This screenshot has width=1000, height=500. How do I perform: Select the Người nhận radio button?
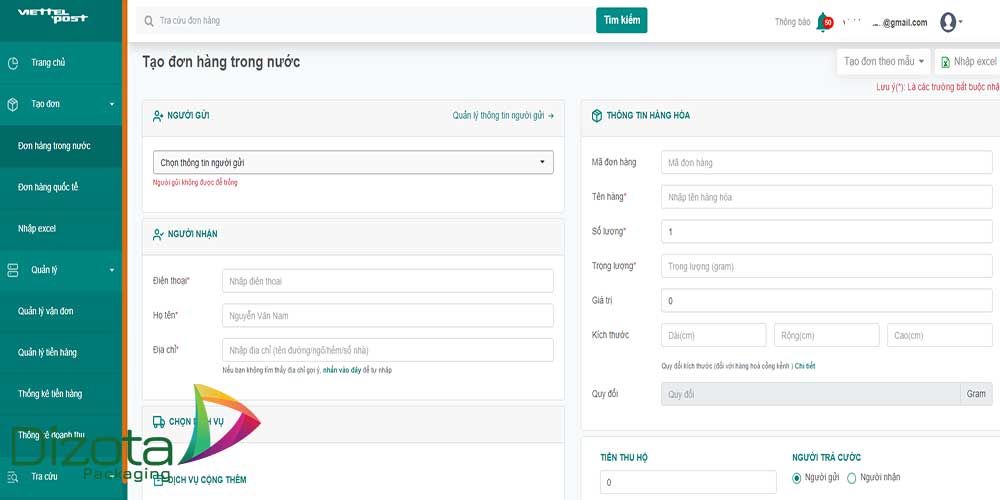point(852,478)
